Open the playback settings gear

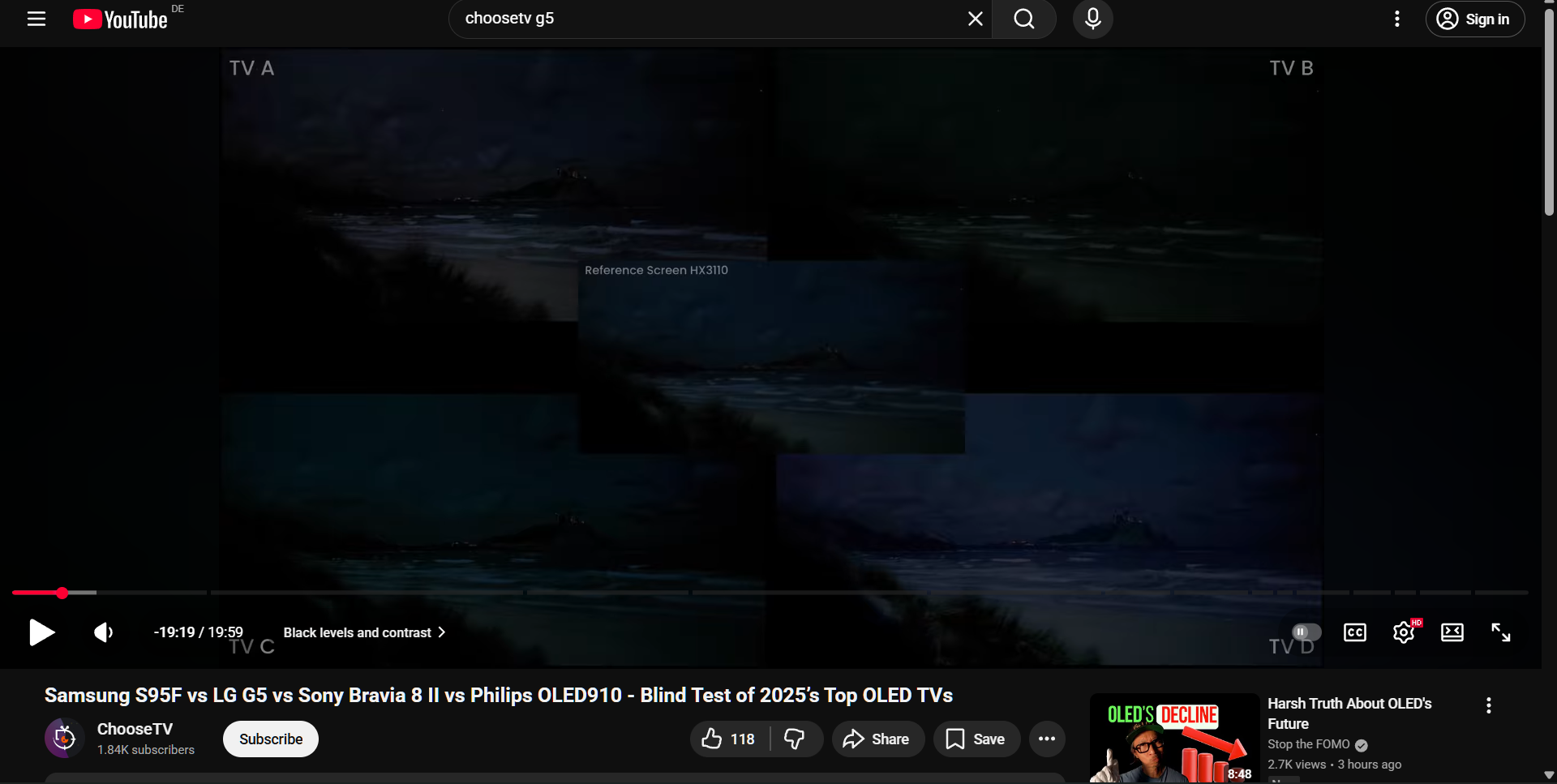click(1403, 632)
